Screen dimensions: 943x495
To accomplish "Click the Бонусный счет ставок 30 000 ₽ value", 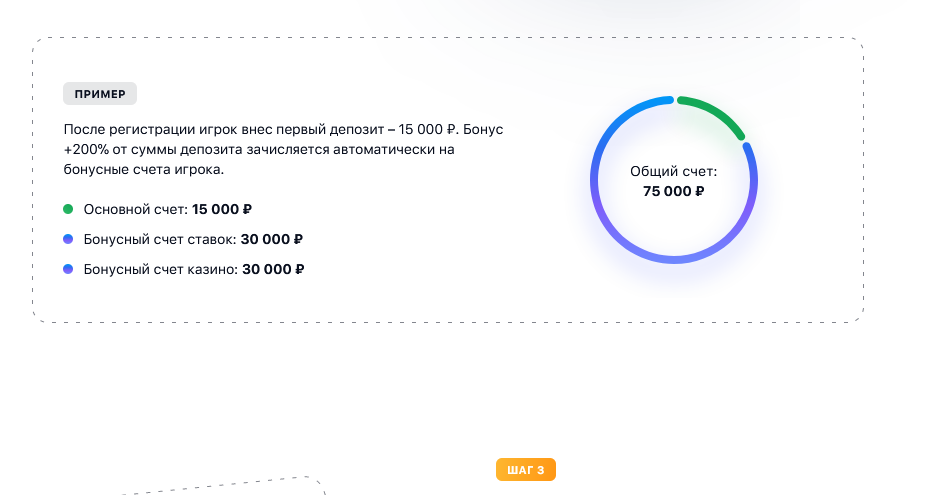I will tap(272, 239).
